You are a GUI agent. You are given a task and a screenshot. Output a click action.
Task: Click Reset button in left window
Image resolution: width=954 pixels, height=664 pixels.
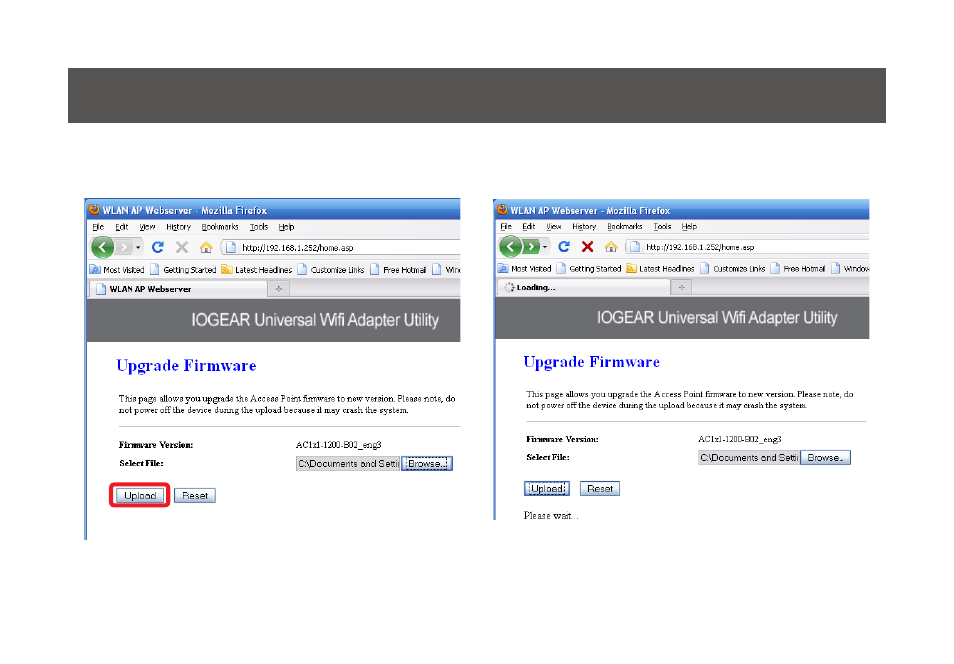pos(195,496)
